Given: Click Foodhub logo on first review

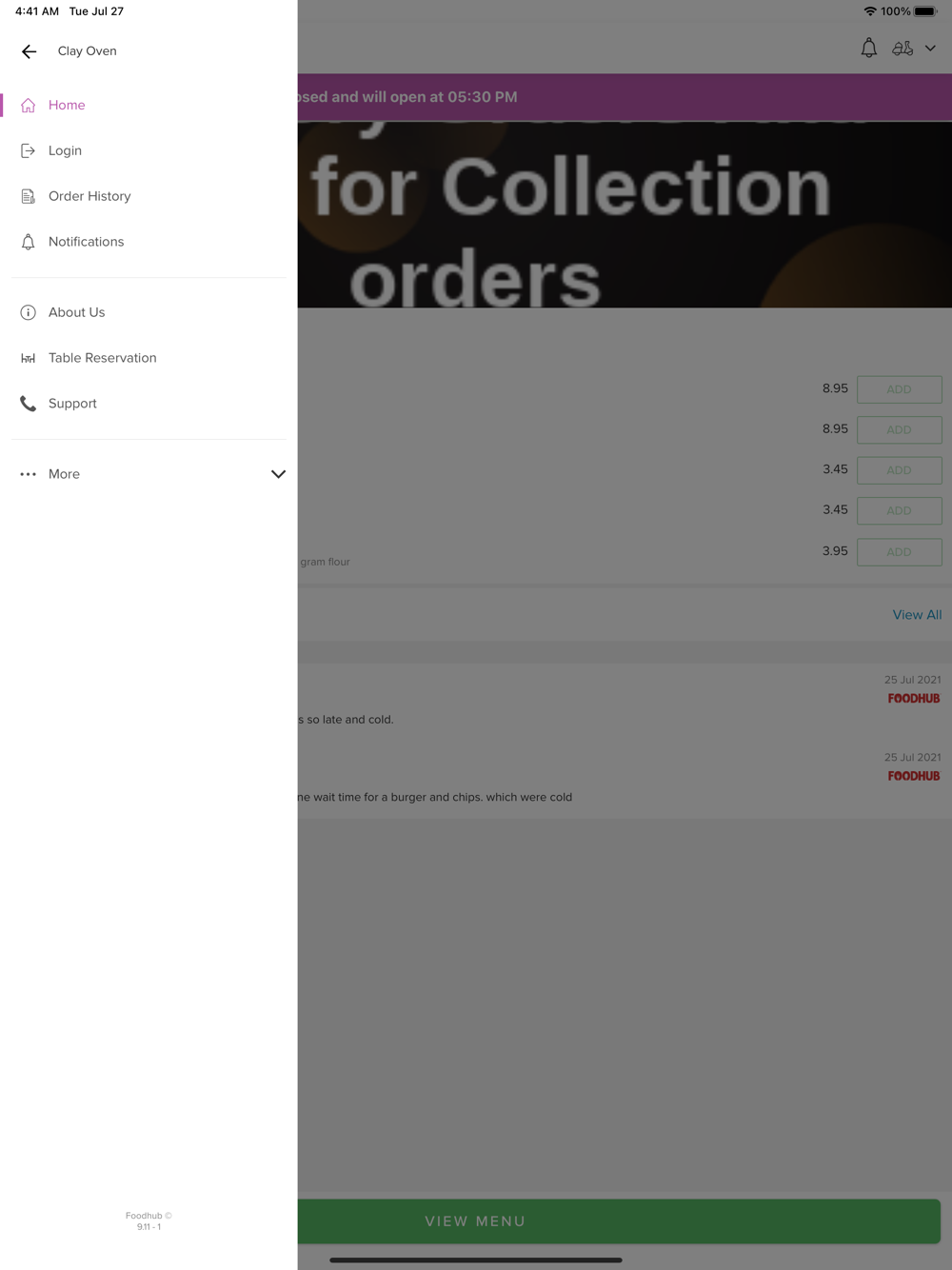Looking at the screenshot, I should (x=914, y=699).
